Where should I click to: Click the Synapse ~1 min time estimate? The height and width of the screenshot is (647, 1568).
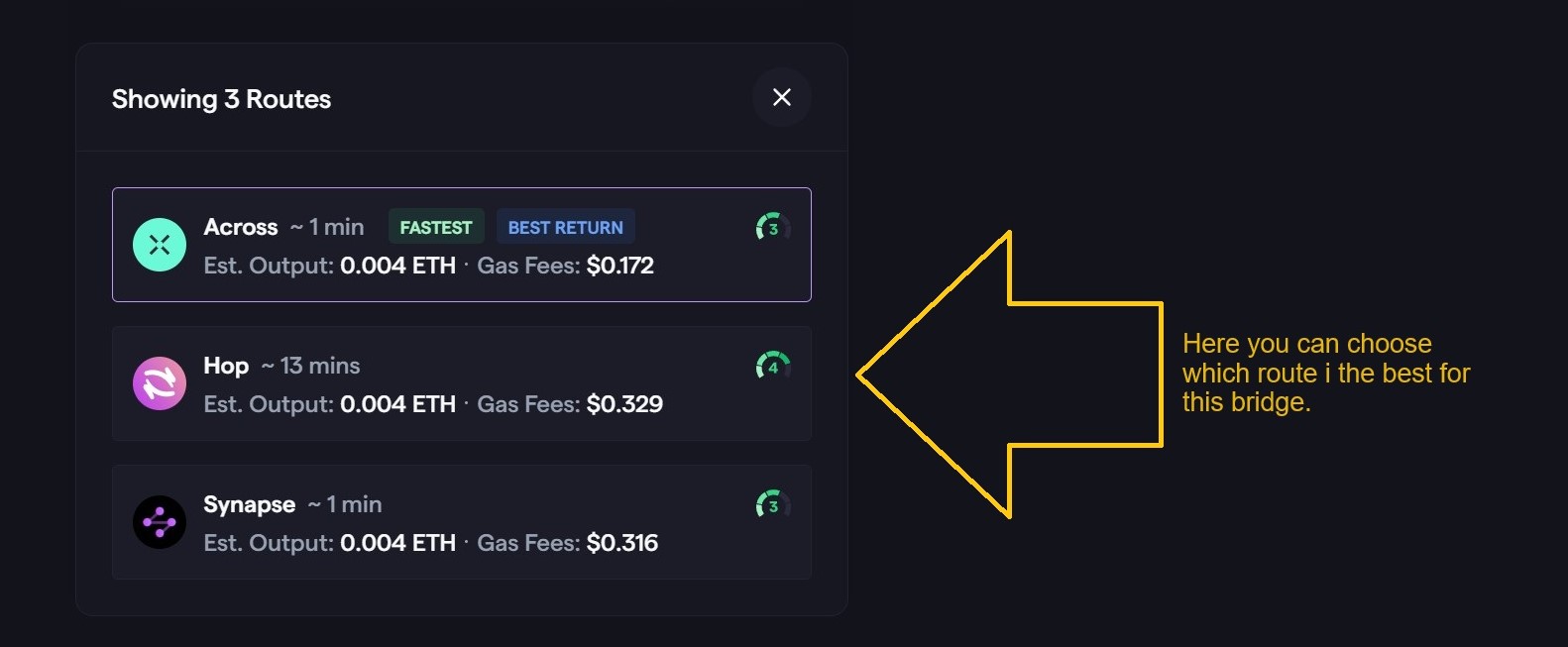[345, 504]
